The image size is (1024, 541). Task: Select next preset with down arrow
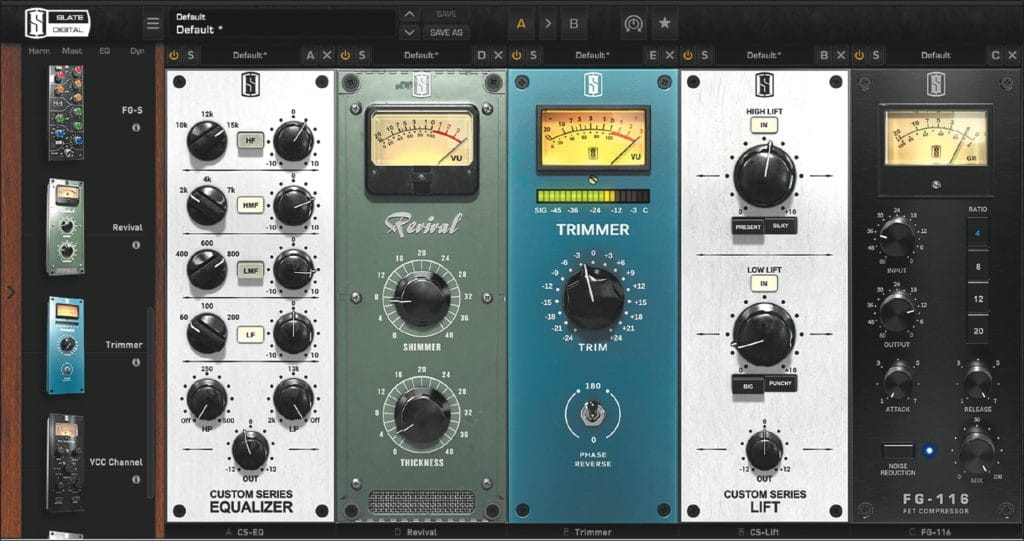pyautogui.click(x=409, y=31)
